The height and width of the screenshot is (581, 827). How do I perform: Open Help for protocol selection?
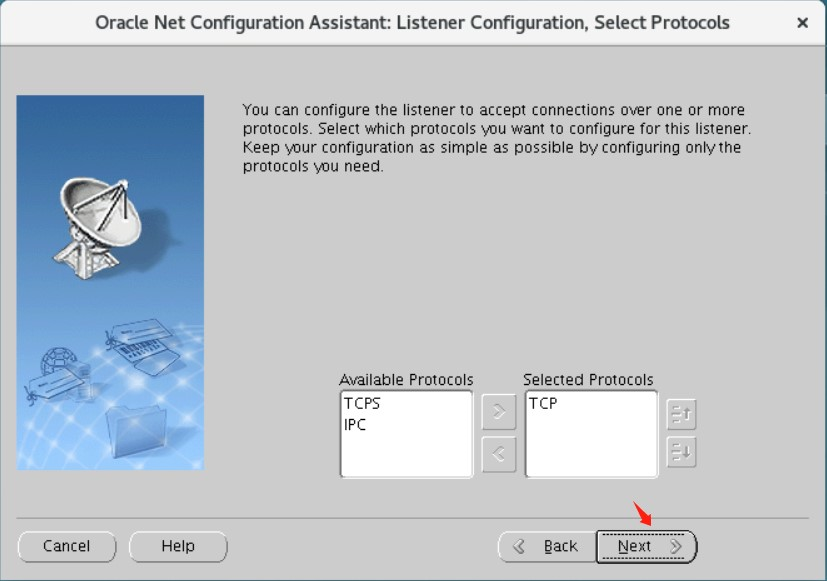(178, 546)
